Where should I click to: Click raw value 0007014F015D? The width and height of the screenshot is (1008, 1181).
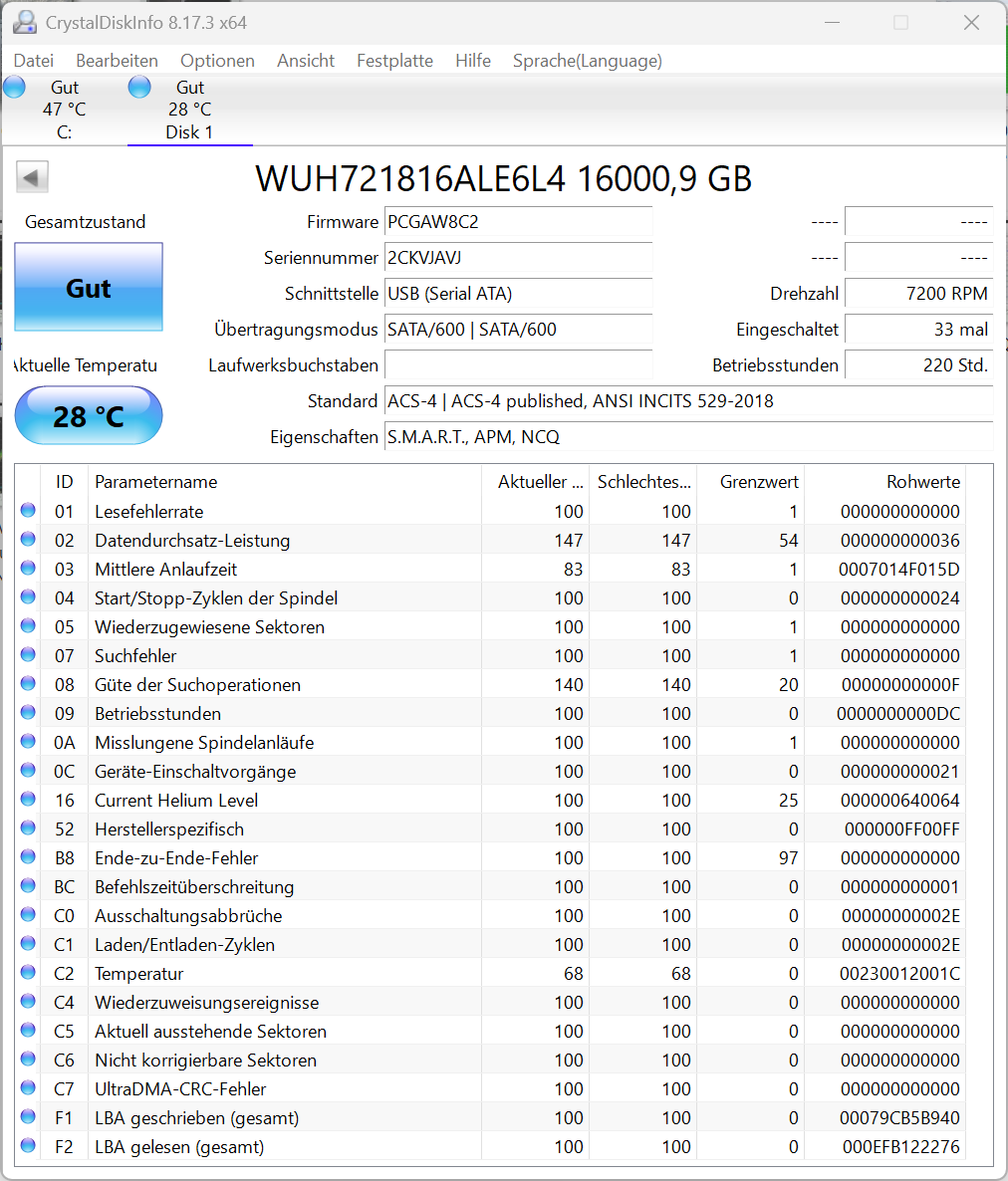click(x=898, y=570)
